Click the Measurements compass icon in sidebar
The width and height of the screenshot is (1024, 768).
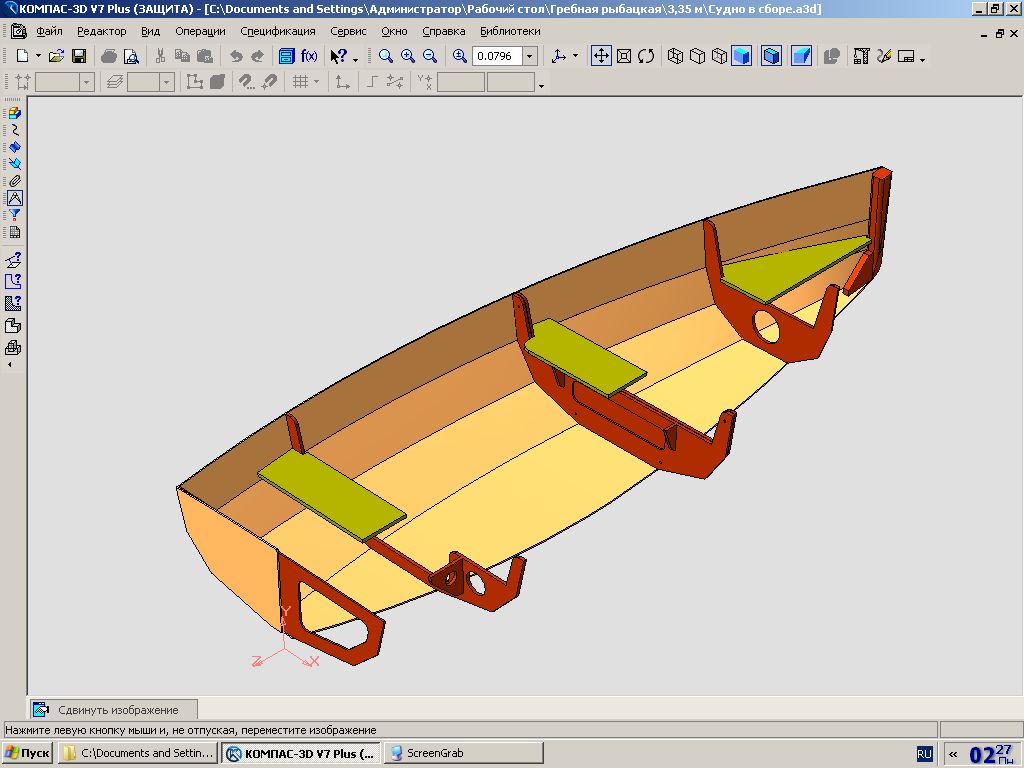click(14, 198)
